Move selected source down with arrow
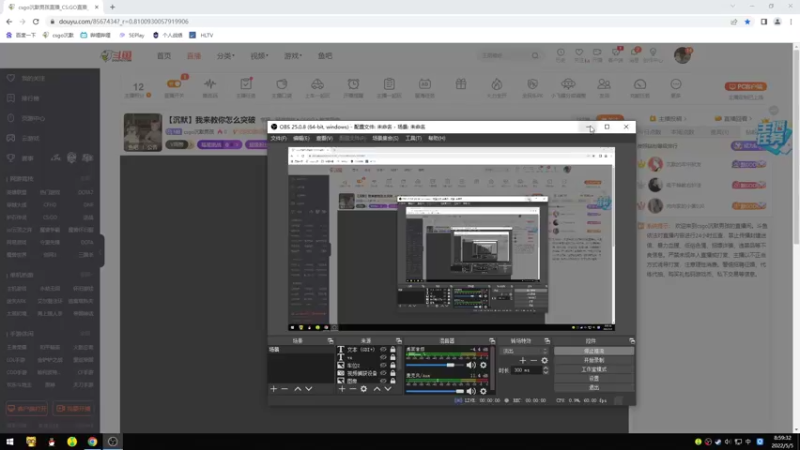The width and height of the screenshot is (800, 450). pos(388,389)
